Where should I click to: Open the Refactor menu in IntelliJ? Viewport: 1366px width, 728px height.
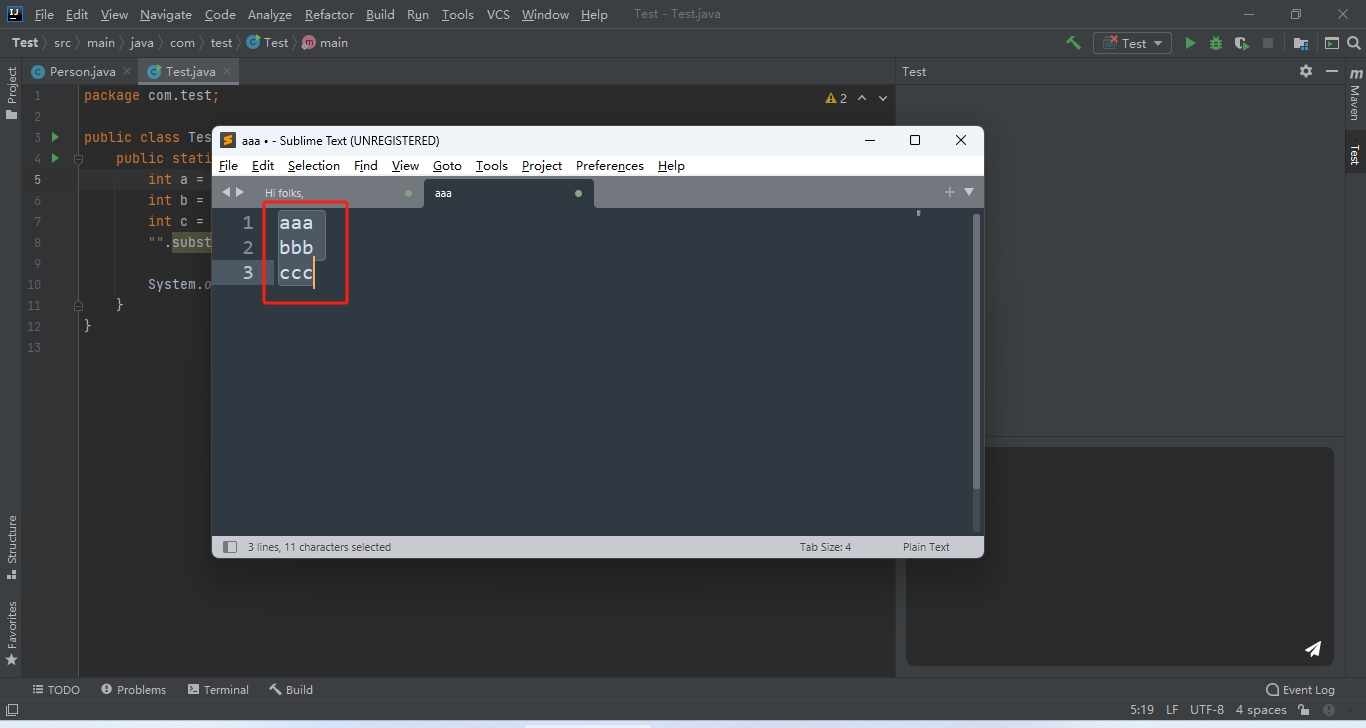(x=329, y=15)
